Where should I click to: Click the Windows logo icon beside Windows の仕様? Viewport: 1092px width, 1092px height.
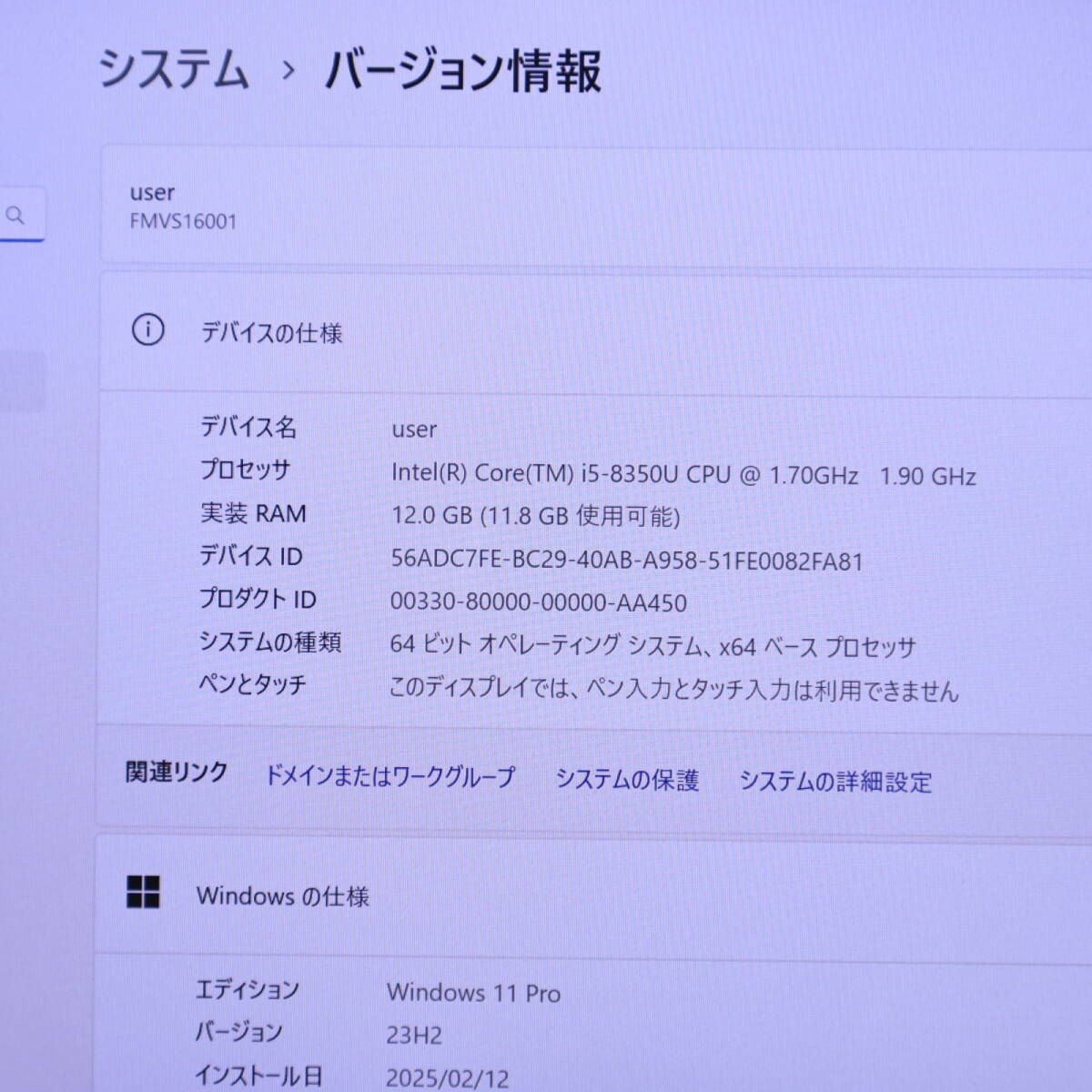[143, 893]
